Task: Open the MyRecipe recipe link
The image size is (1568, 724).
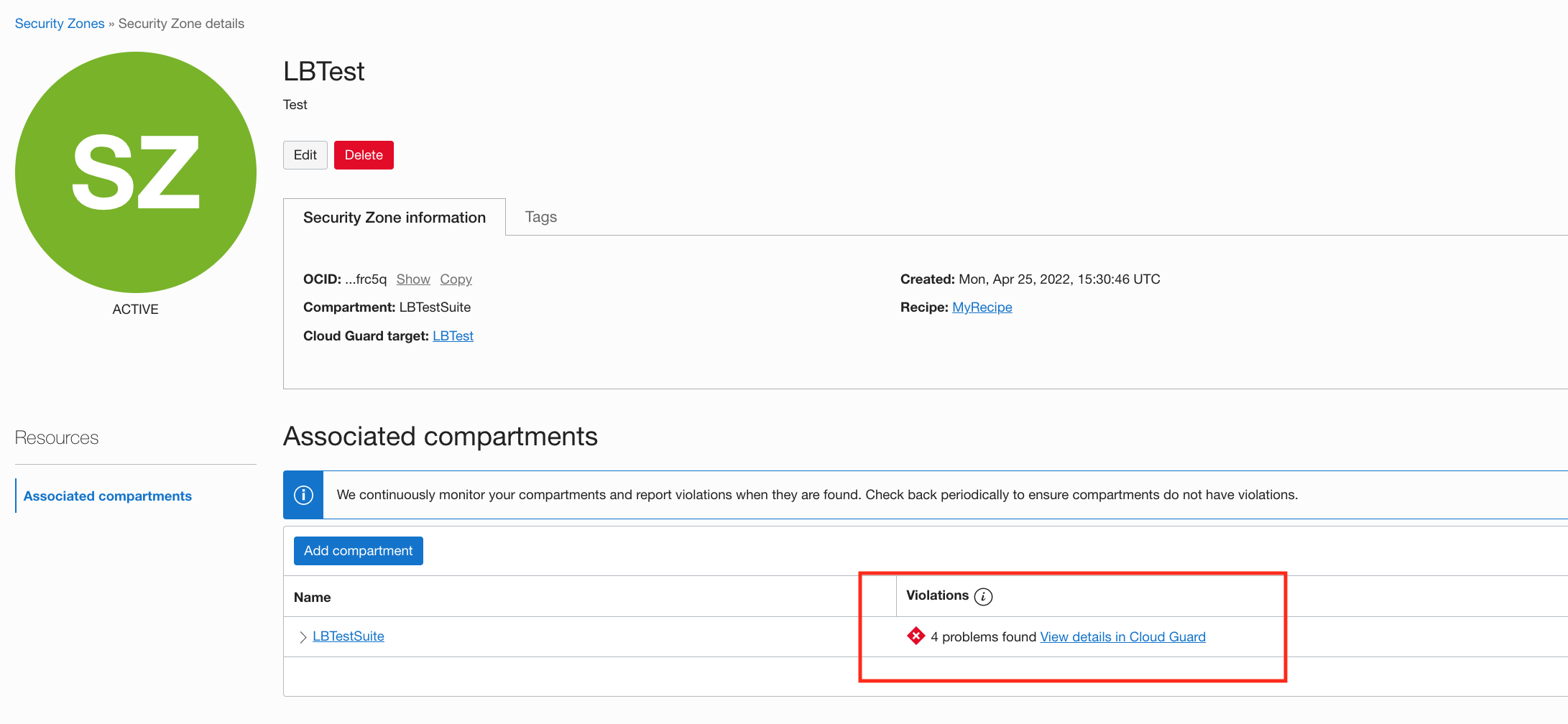Action: (982, 307)
